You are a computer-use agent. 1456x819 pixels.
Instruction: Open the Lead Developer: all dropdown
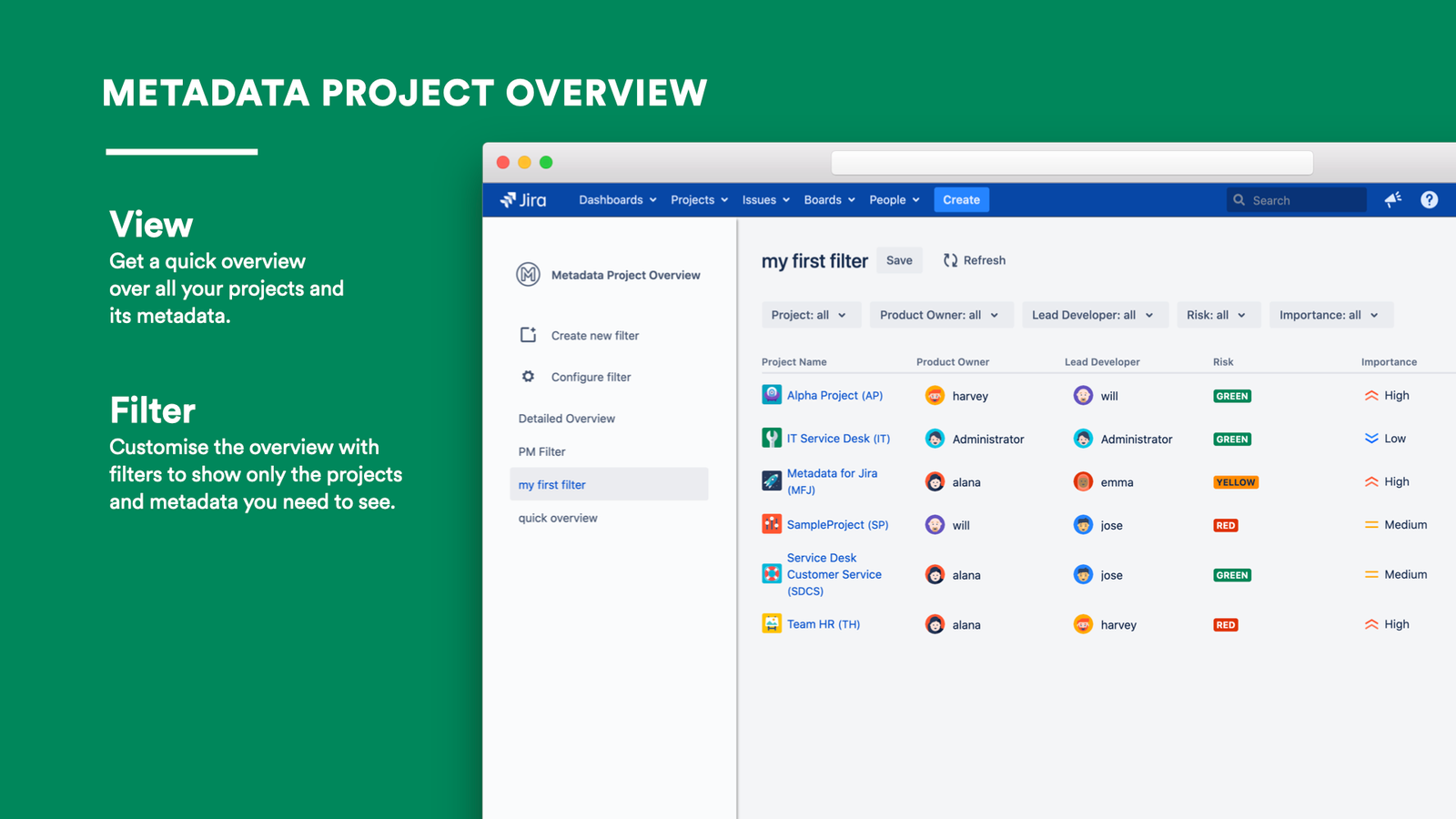point(1095,315)
